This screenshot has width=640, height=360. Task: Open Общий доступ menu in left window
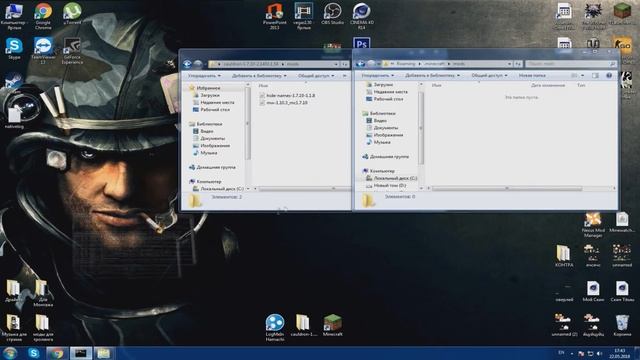[x=316, y=76]
